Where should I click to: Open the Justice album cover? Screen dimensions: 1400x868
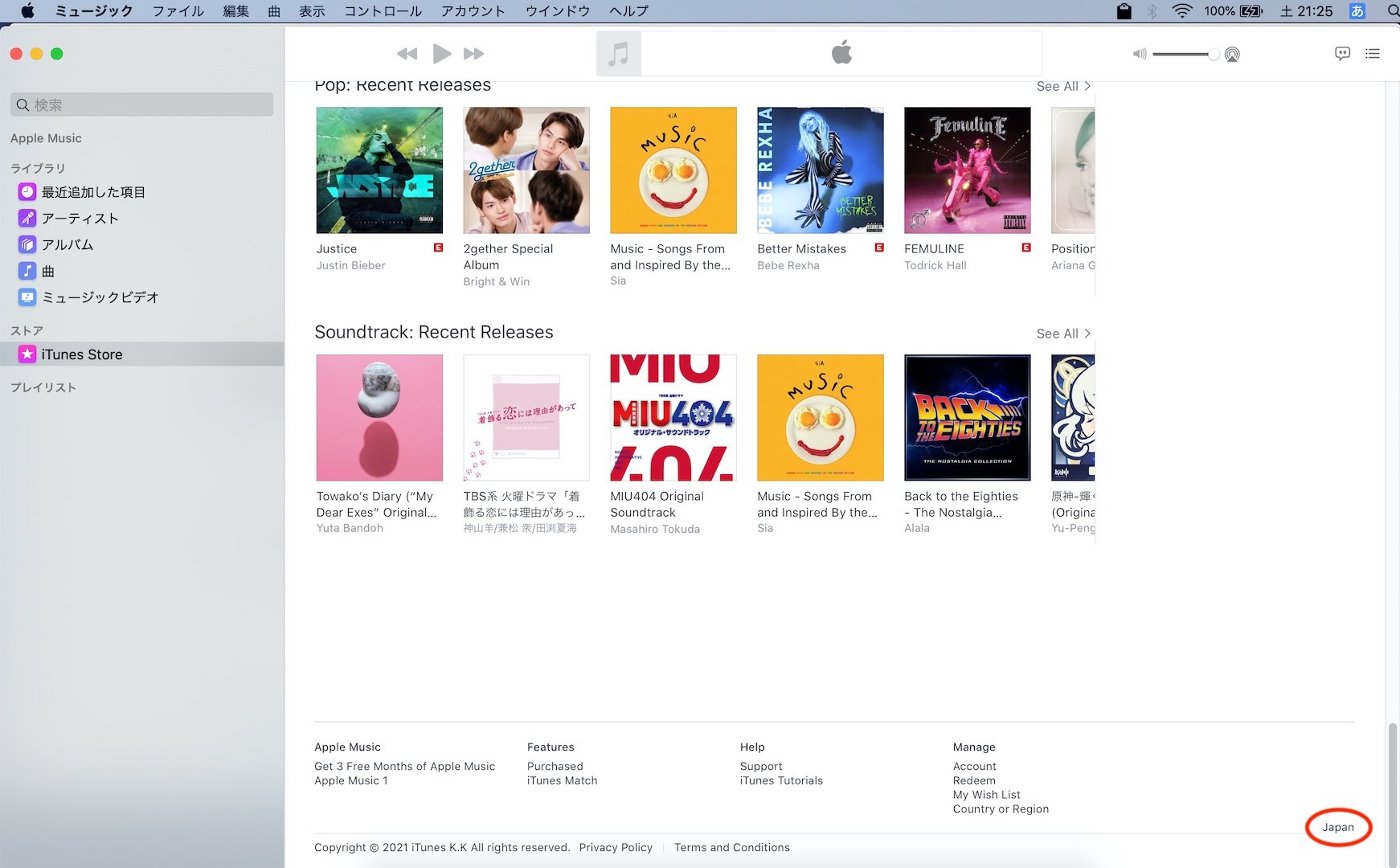click(x=379, y=170)
